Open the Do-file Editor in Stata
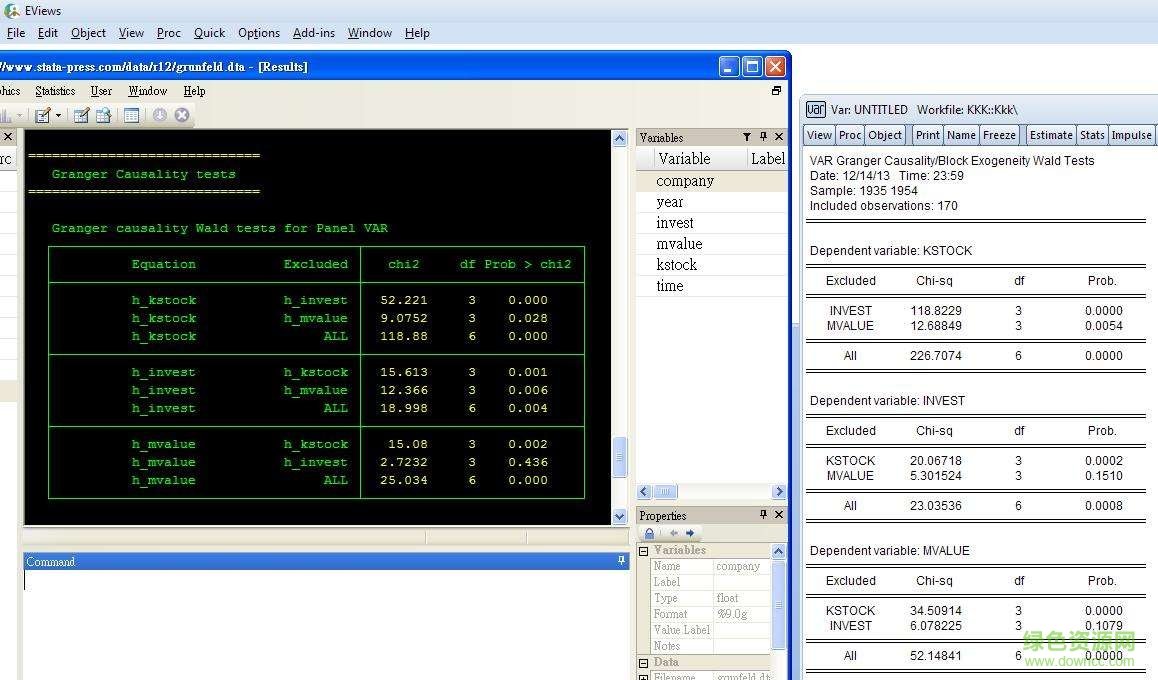The width and height of the screenshot is (1158, 680). pyautogui.click(x=42, y=114)
